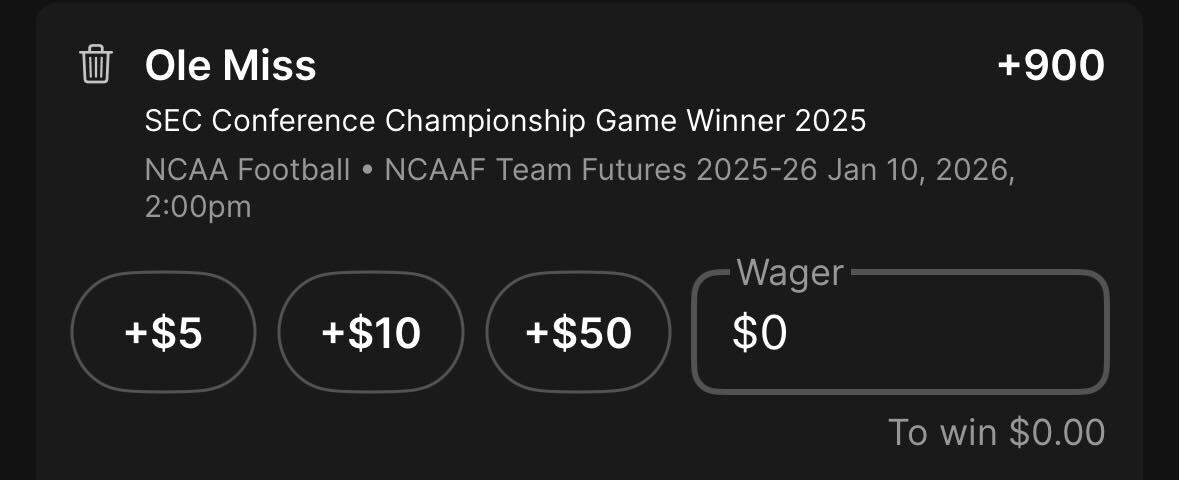Click the $0 value in the Wager box
Screen dimensions: 1179x480
(759, 333)
